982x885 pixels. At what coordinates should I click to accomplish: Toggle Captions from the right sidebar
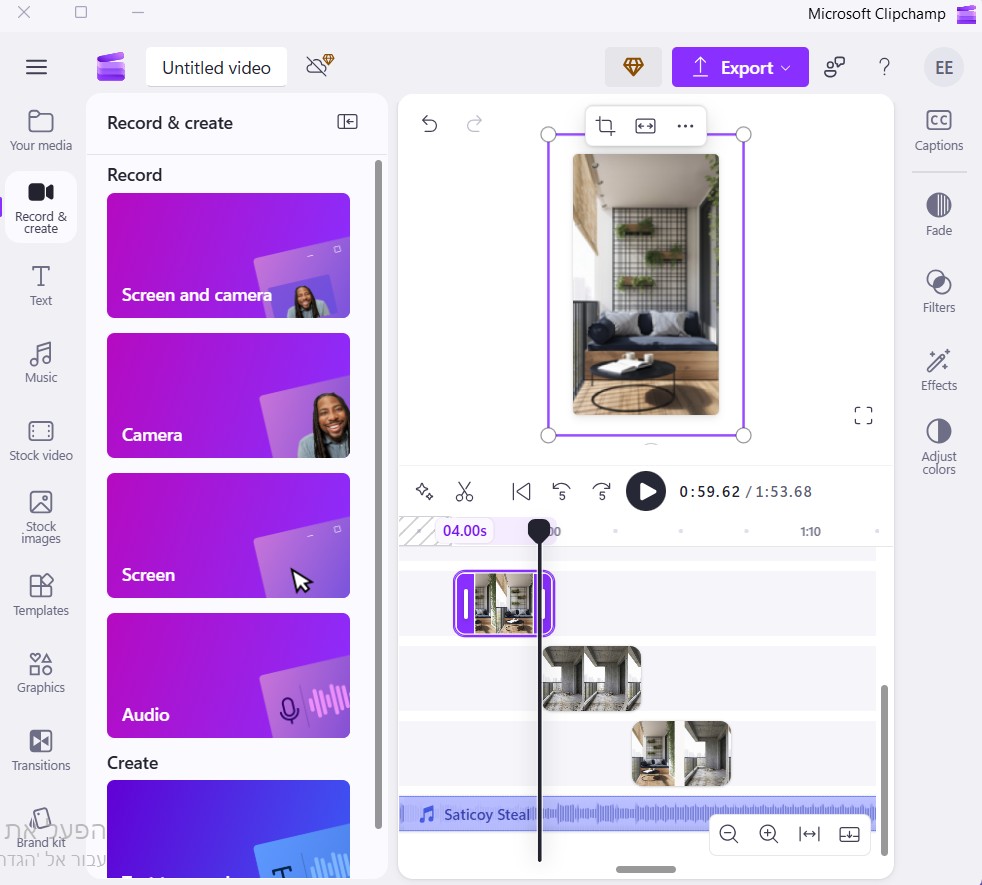(x=938, y=130)
